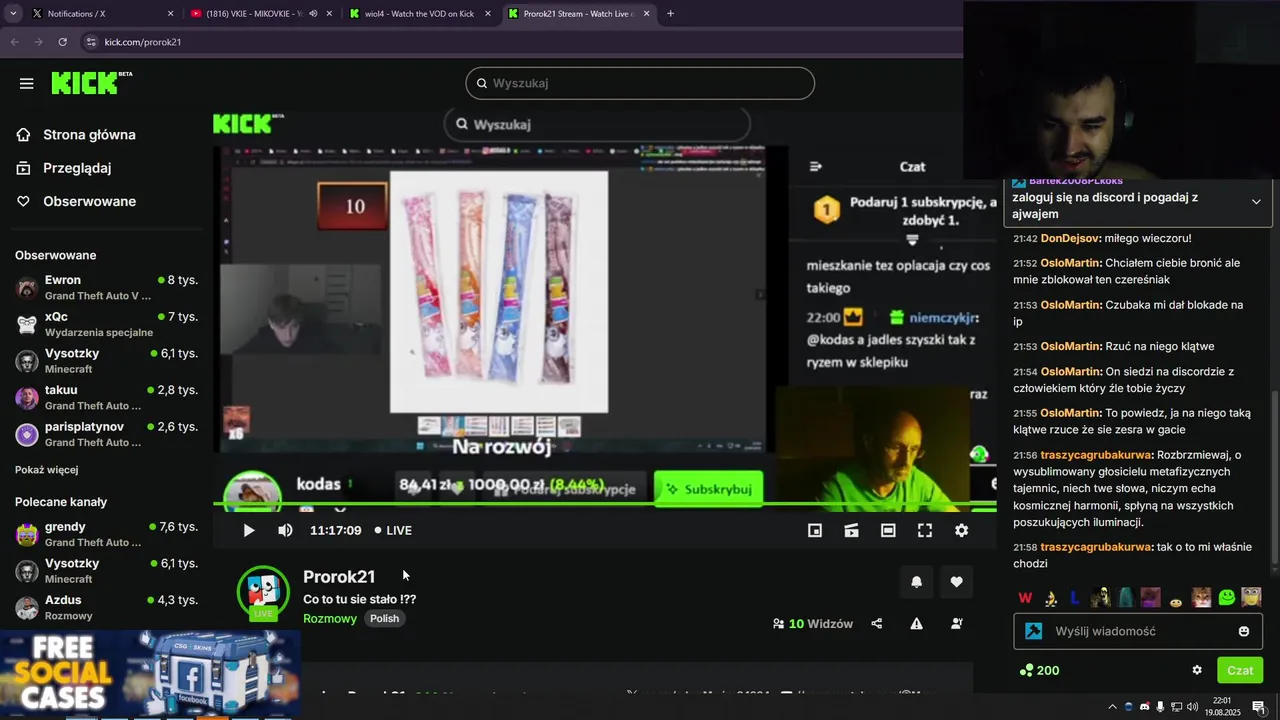This screenshot has width=1280, height=720.
Task: Open the 200 channel points balance
Action: click(x=1039, y=670)
